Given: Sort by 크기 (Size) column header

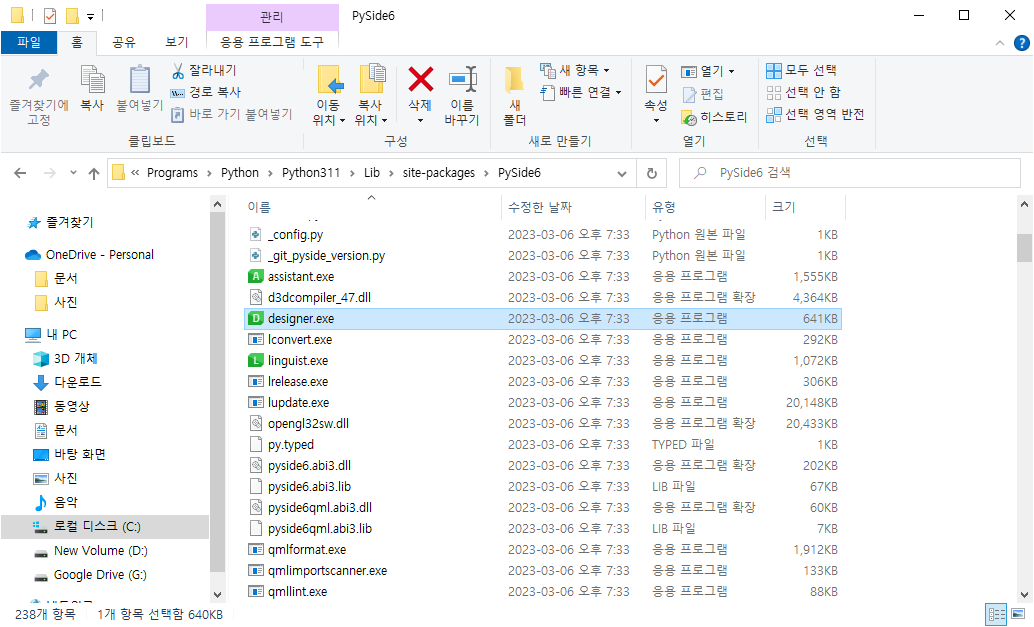Looking at the screenshot, I should point(805,207).
